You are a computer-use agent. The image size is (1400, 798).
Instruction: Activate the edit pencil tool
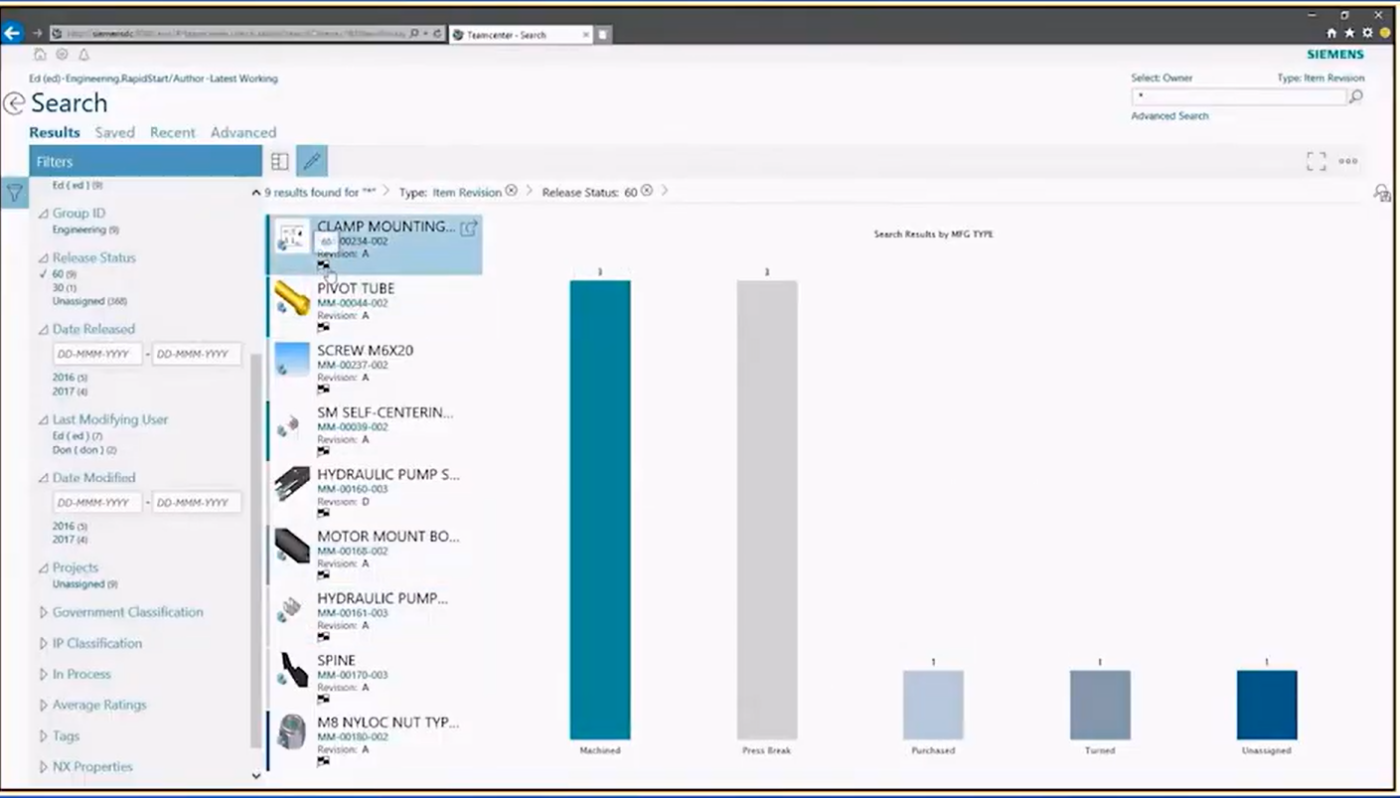(311, 161)
